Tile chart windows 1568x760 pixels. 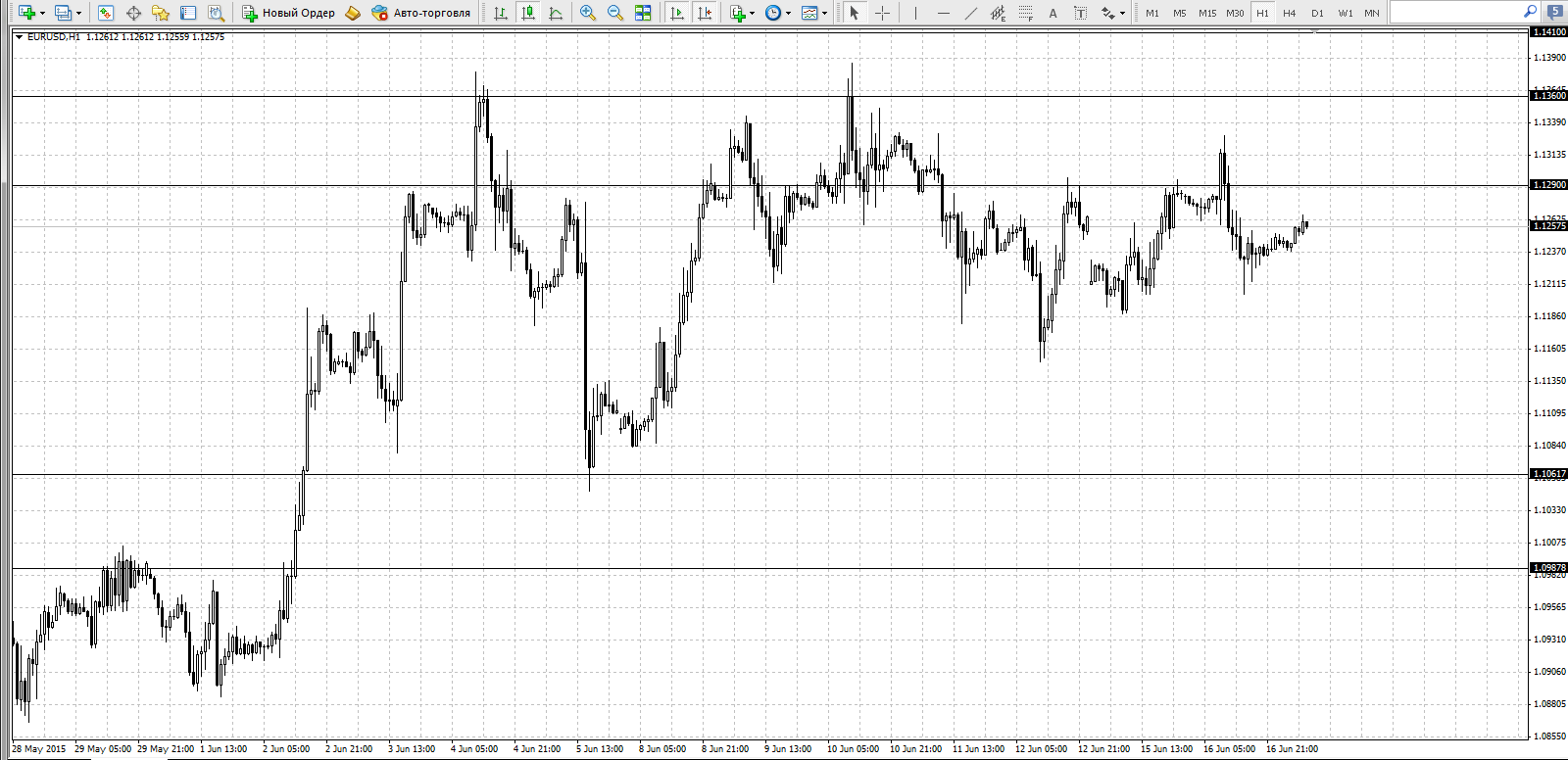point(643,13)
